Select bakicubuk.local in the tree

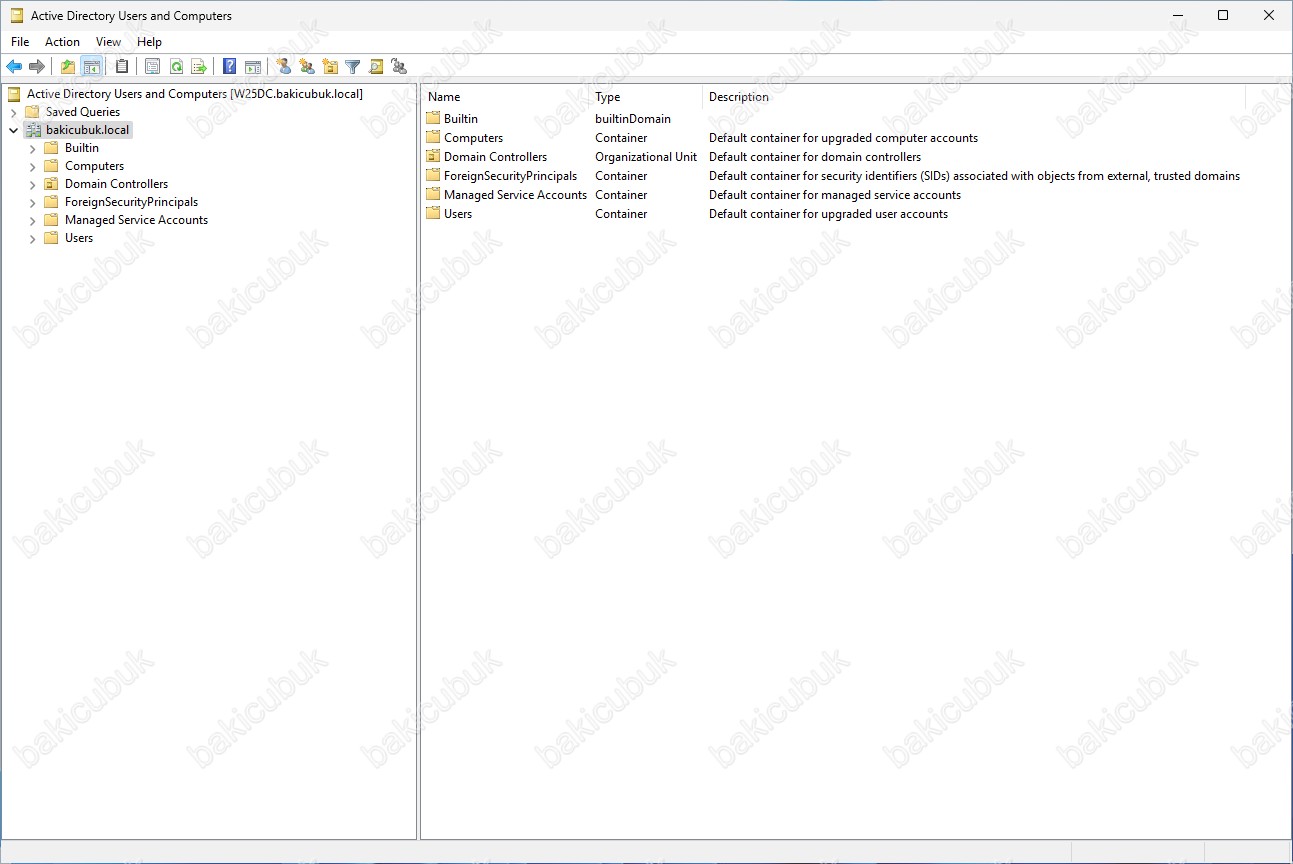click(x=88, y=130)
